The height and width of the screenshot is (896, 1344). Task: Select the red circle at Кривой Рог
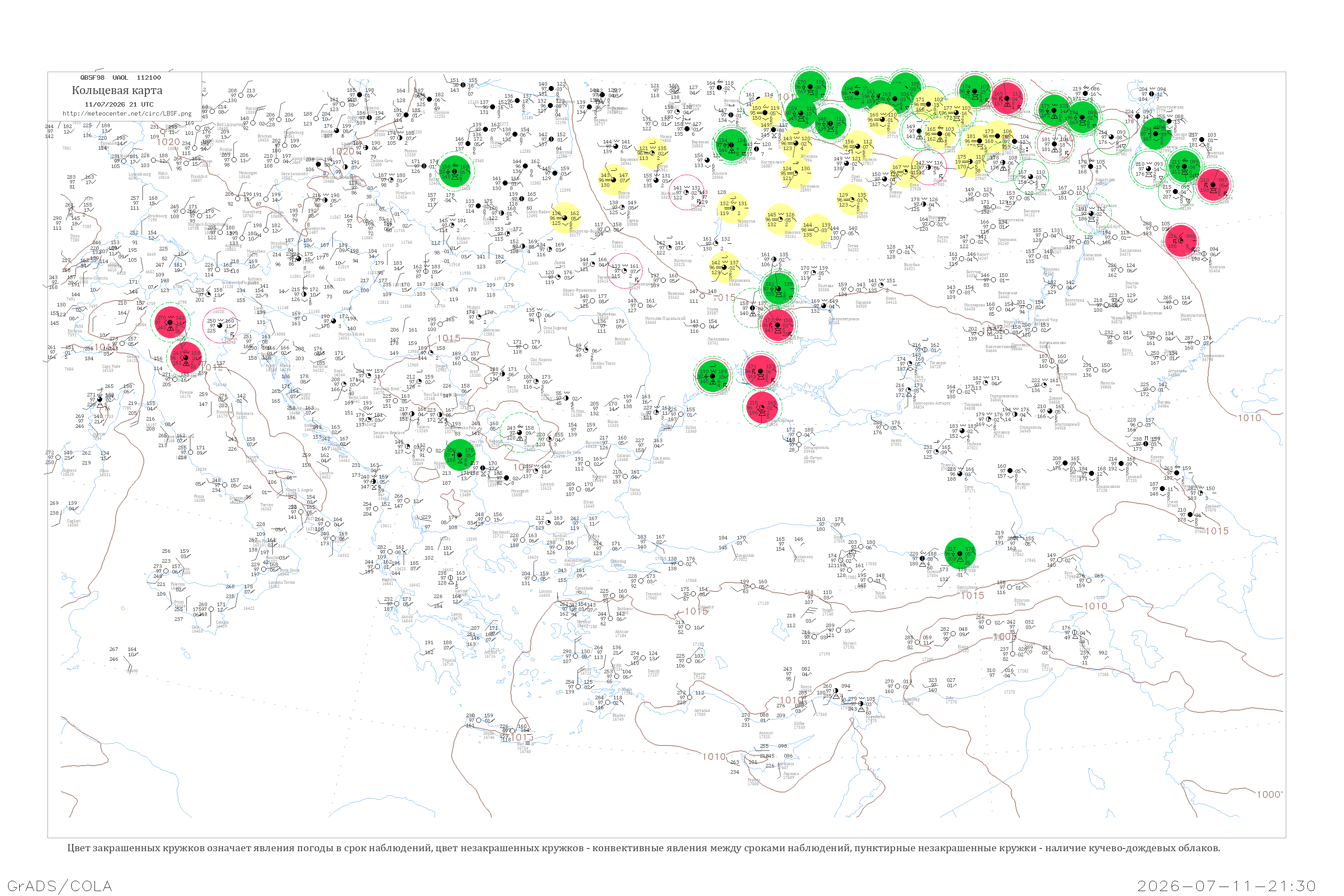point(778,325)
